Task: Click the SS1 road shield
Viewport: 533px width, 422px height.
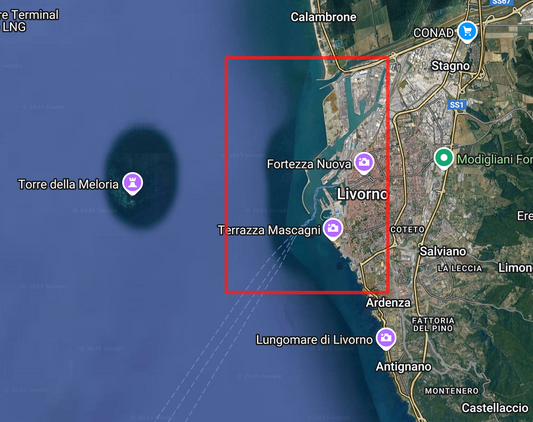Action: pyautogui.click(x=456, y=105)
